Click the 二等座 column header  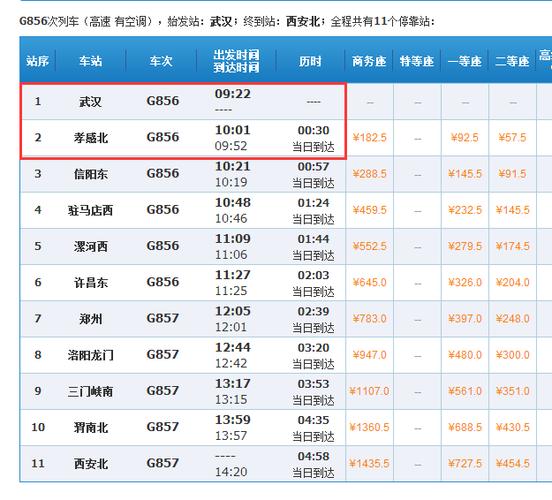[x=512, y=61]
